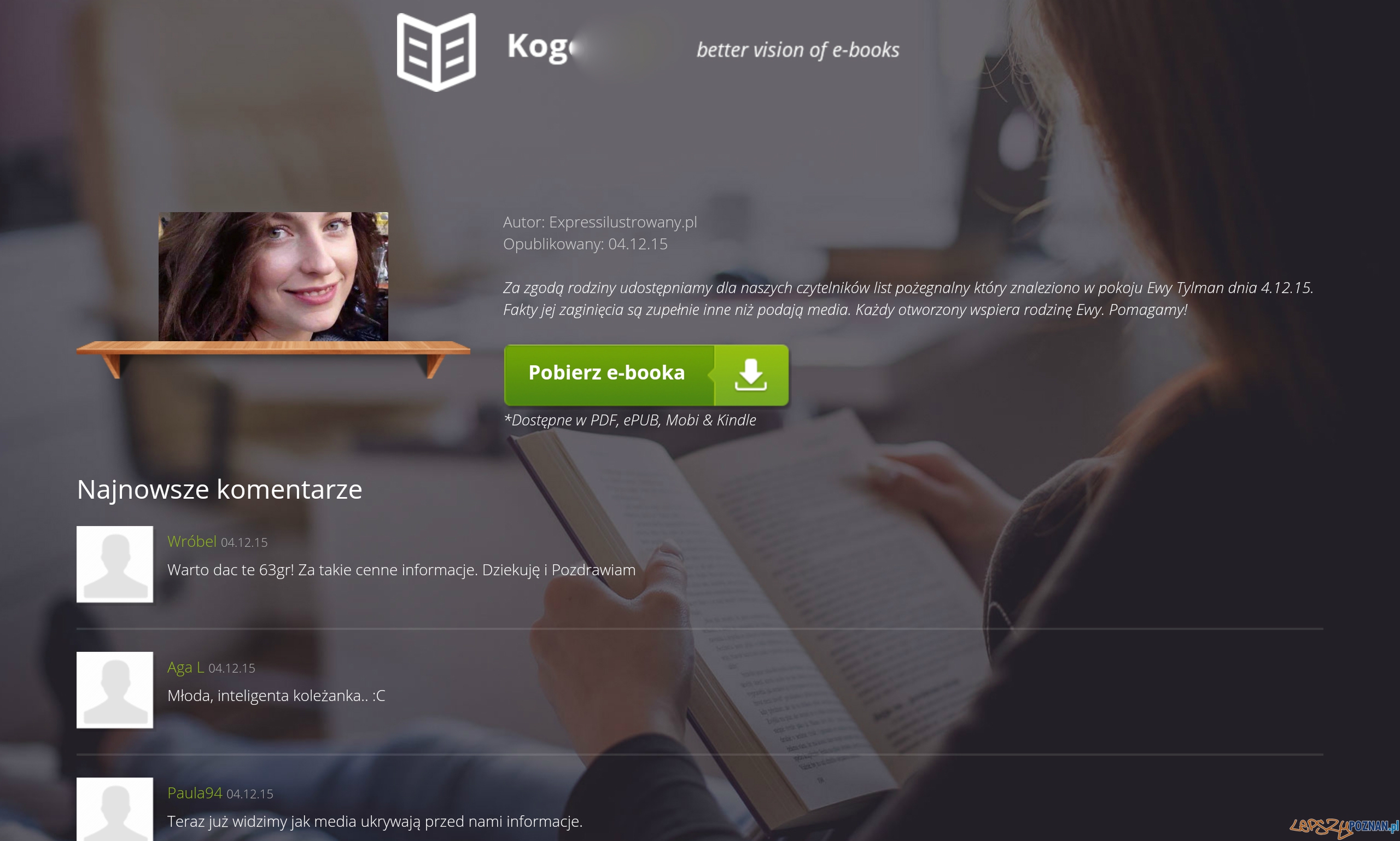The image size is (1400, 841).
Task: Click the italic e-book description paragraph
Action: (908, 299)
